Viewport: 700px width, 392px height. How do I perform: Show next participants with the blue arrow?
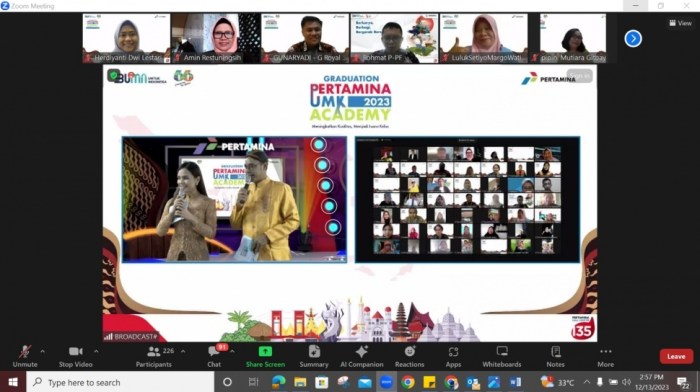pyautogui.click(x=633, y=38)
